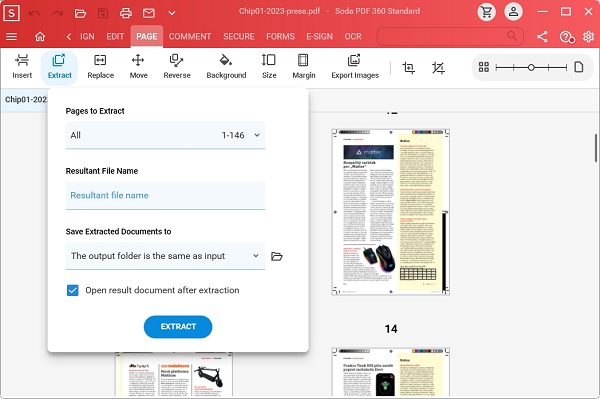This screenshot has height=399, width=600.
Task: Open the shopping cart icon
Action: [x=487, y=12]
